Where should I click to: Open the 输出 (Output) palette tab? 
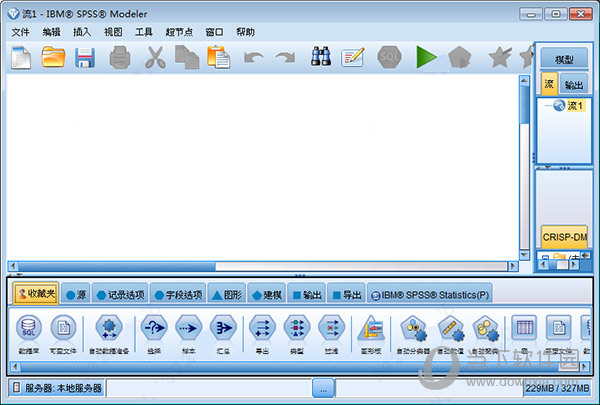(x=307, y=294)
